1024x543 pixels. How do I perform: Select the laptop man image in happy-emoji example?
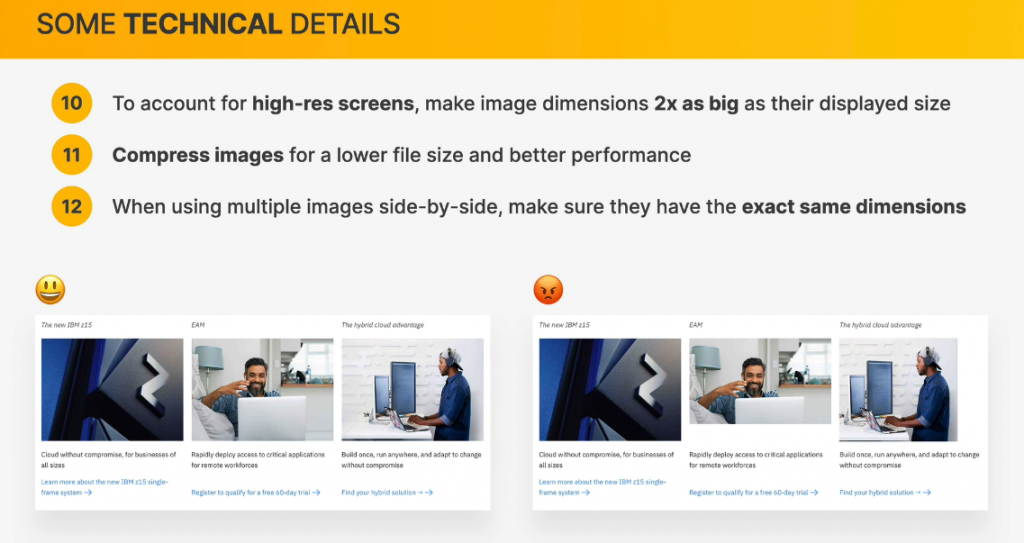262,389
